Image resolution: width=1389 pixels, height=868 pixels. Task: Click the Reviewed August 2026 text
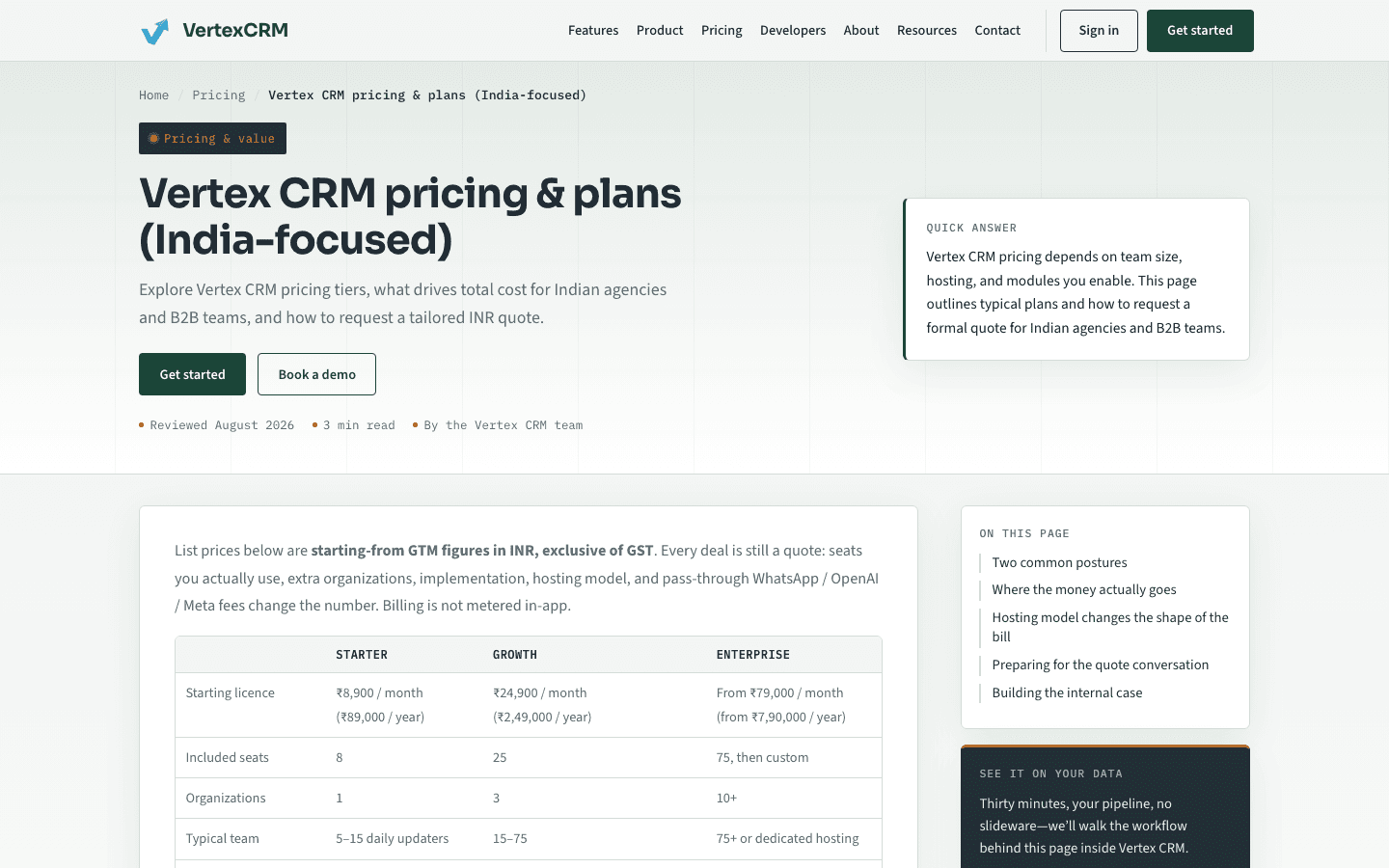coord(222,425)
